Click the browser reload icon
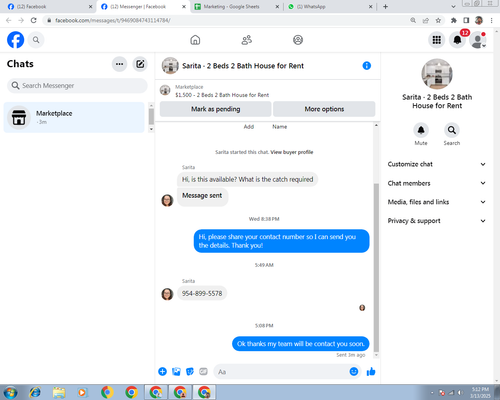500x400 pixels. (33, 20)
